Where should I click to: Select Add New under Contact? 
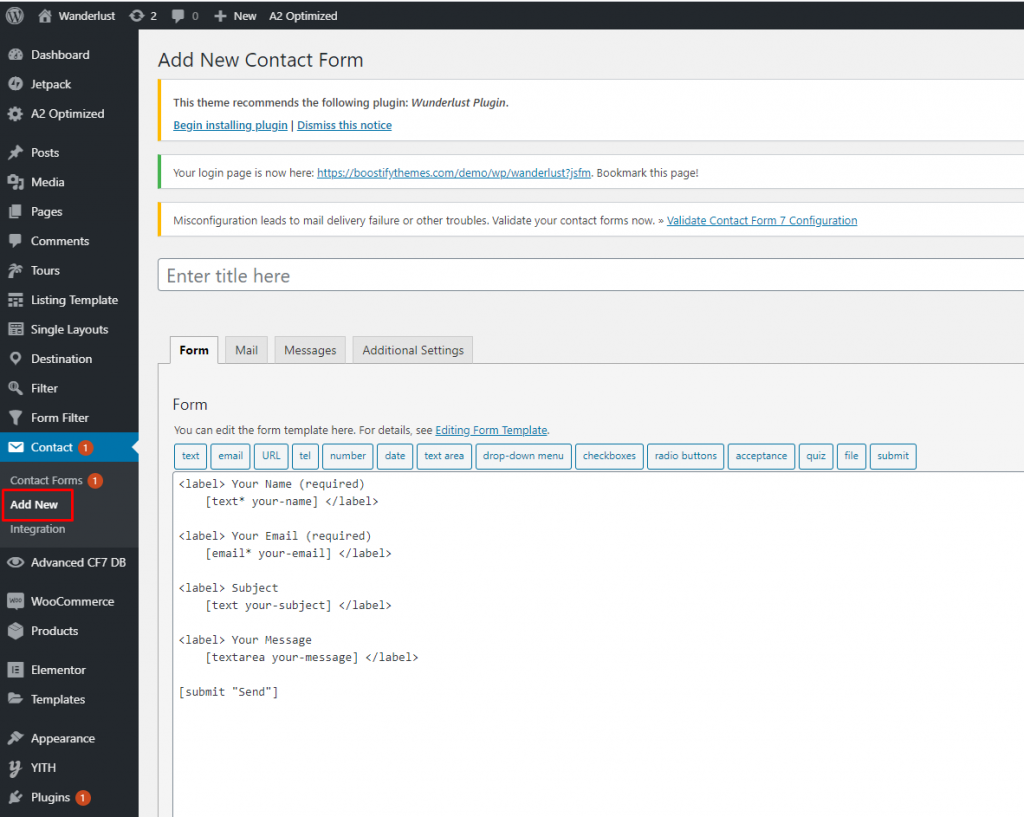click(34, 505)
